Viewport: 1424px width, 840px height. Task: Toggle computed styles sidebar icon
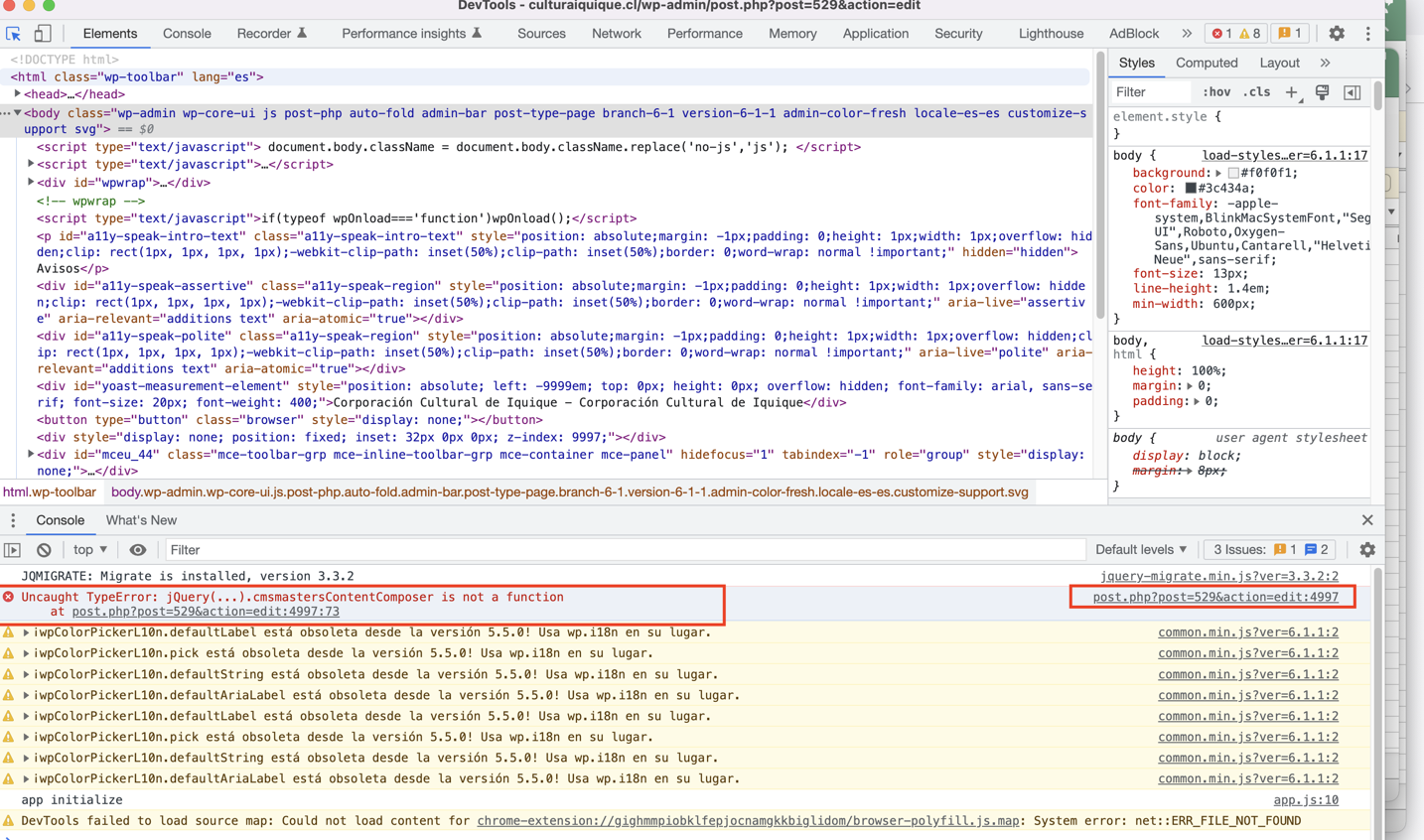pos(1352,92)
